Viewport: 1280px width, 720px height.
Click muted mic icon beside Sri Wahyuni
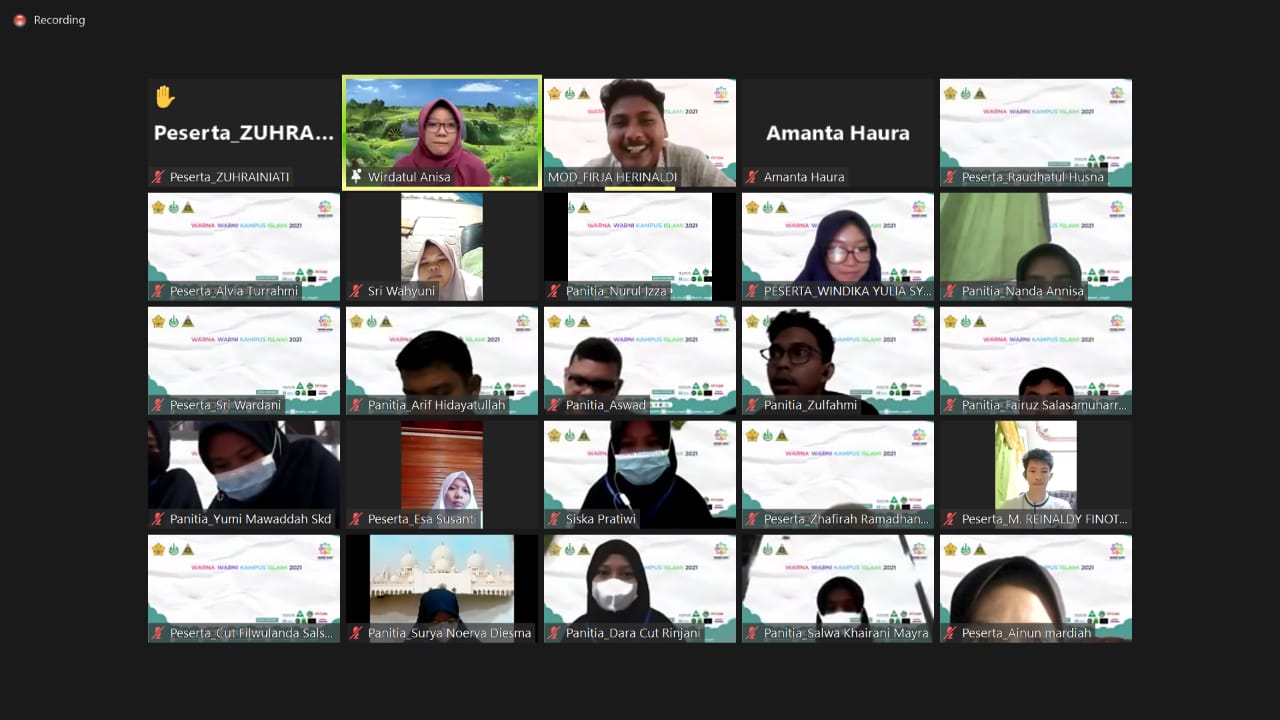[356, 291]
